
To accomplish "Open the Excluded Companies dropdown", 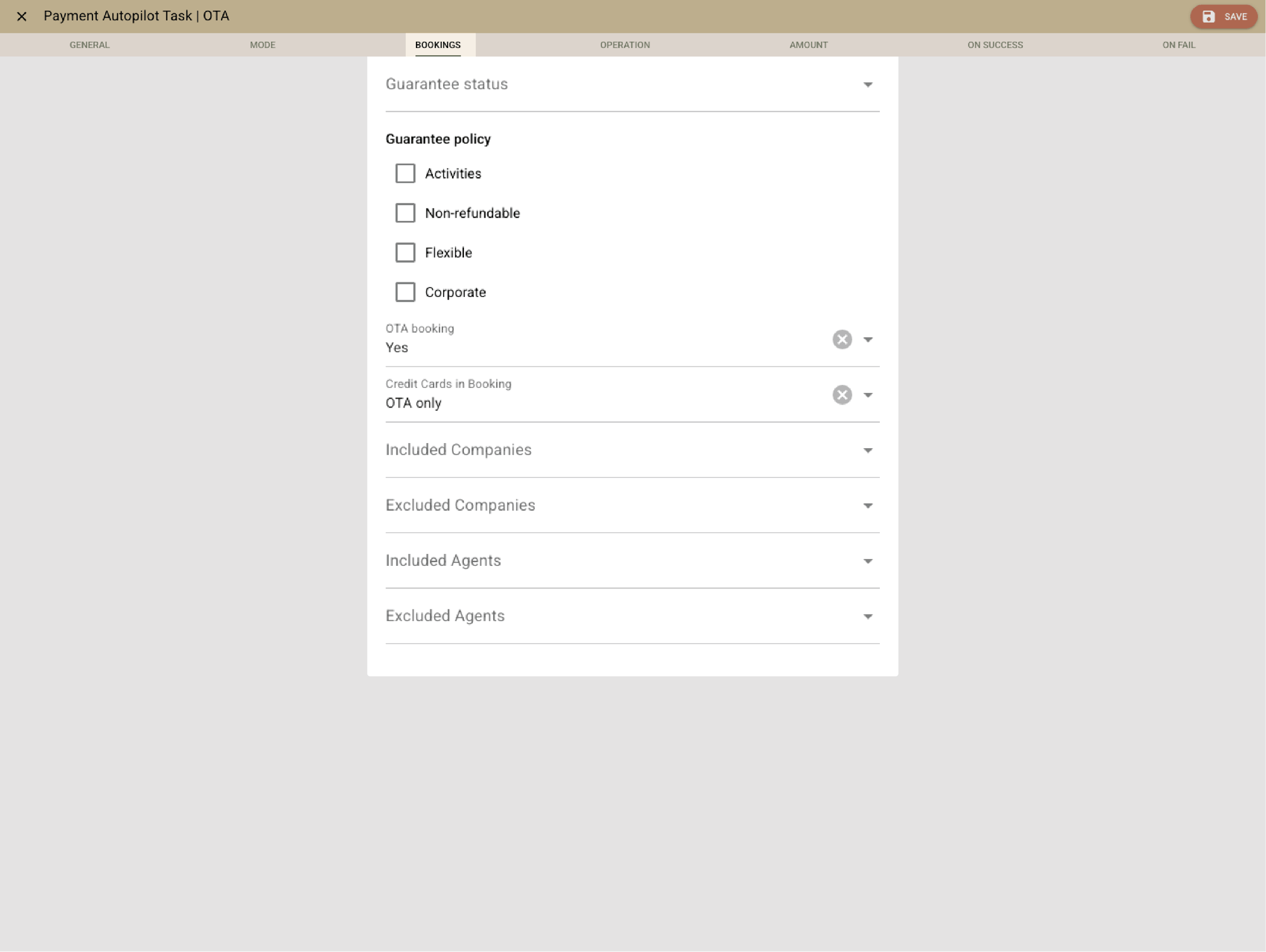I will coord(868,505).
